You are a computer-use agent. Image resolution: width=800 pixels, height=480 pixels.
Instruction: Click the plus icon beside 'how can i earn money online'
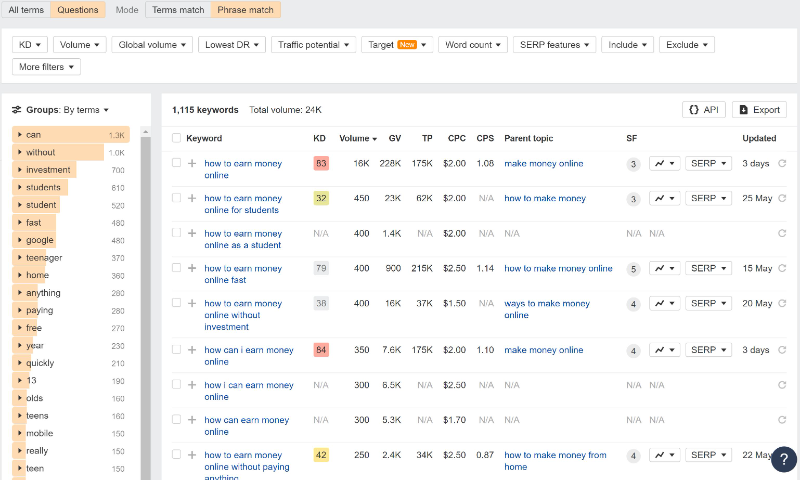[x=192, y=350]
